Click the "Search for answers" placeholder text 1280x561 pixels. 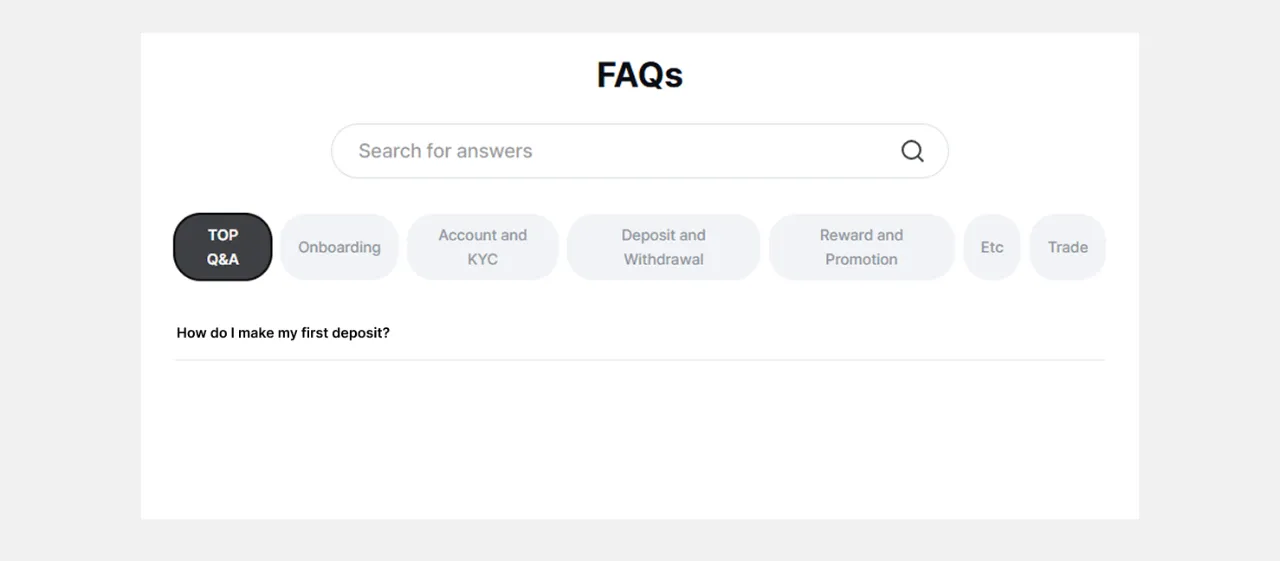click(445, 151)
